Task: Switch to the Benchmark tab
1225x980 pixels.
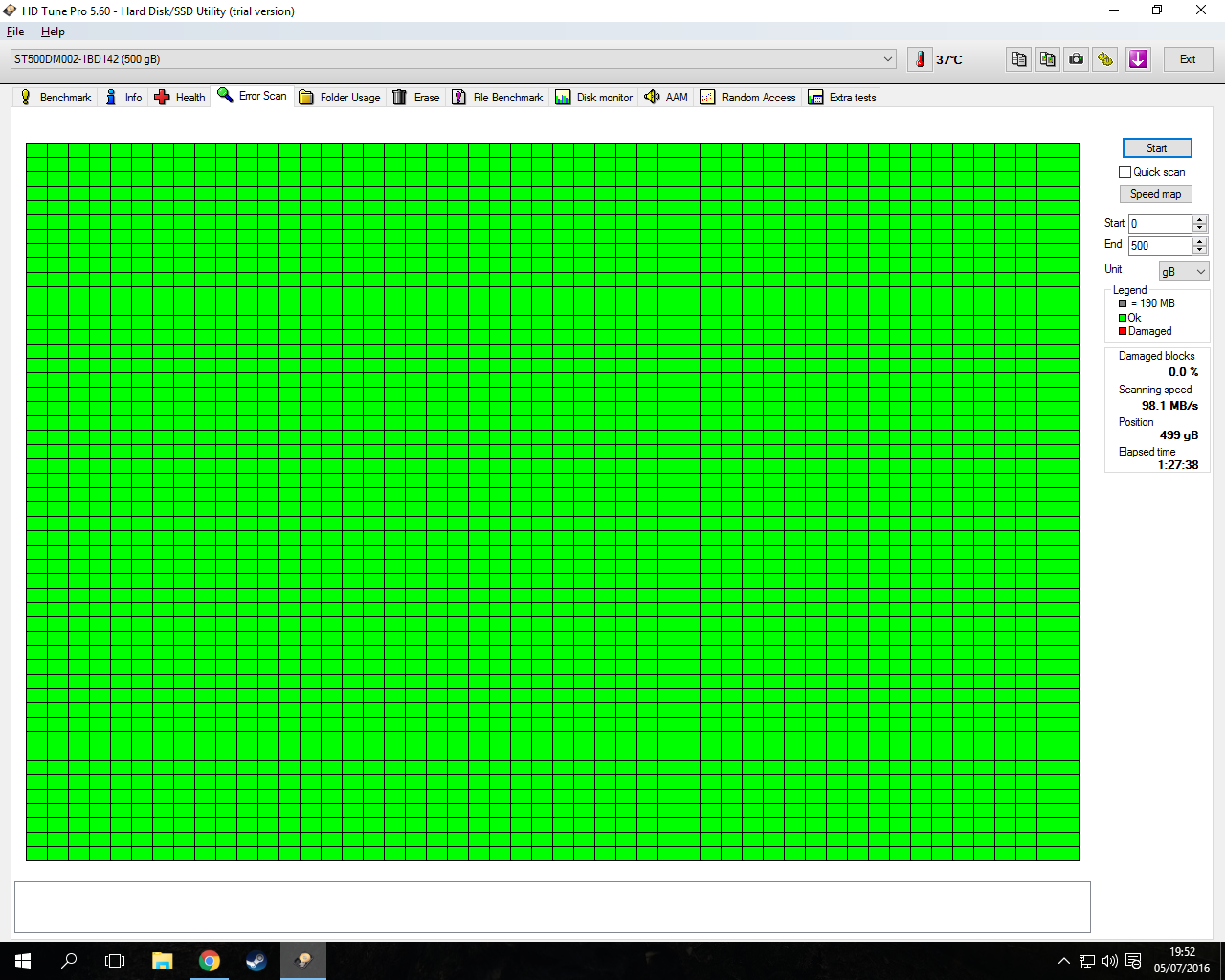Action: point(56,98)
